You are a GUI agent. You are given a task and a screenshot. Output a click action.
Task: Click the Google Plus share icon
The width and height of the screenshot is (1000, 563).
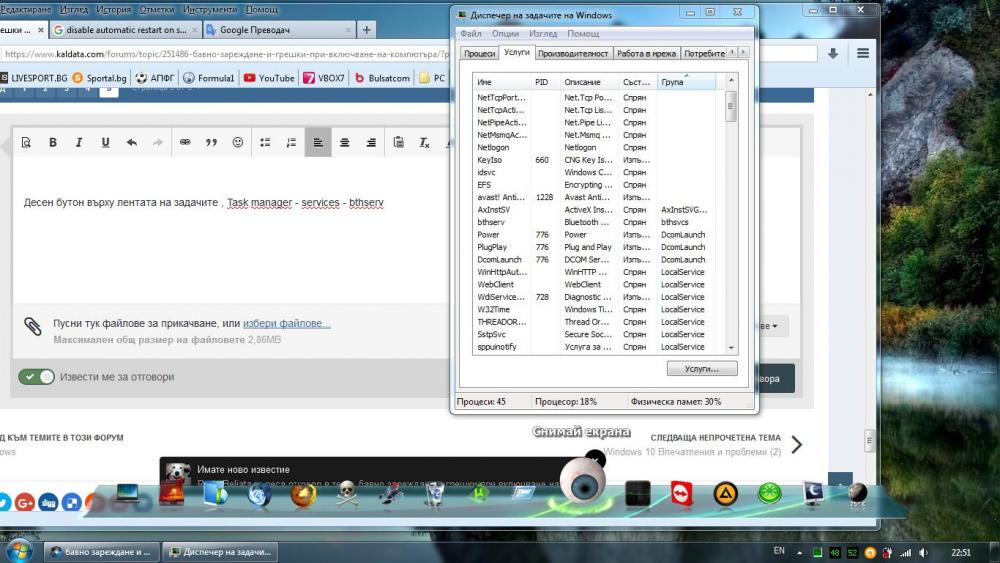point(25,502)
